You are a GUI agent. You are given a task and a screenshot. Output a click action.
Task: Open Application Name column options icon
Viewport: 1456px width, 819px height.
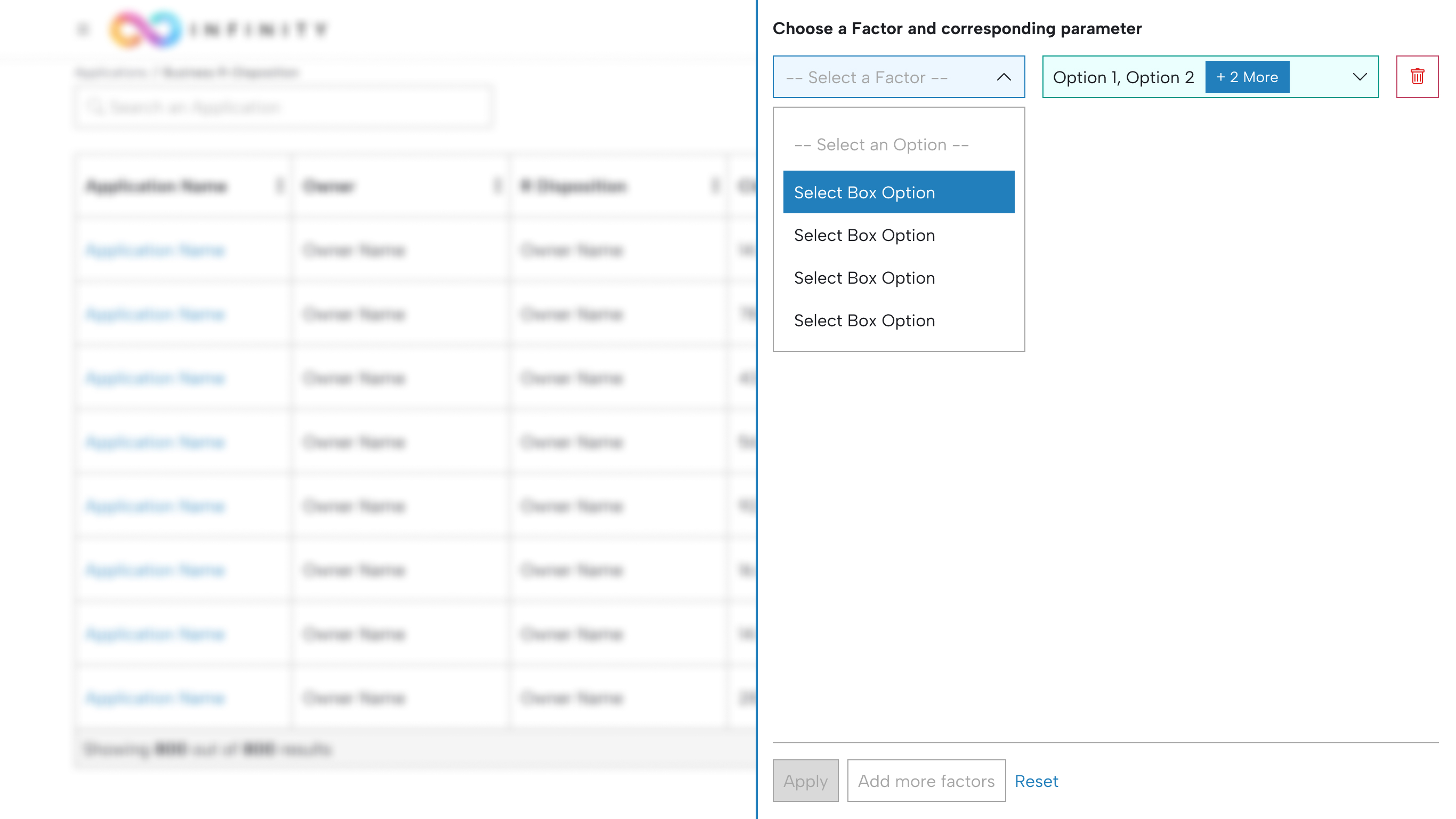coord(279,186)
